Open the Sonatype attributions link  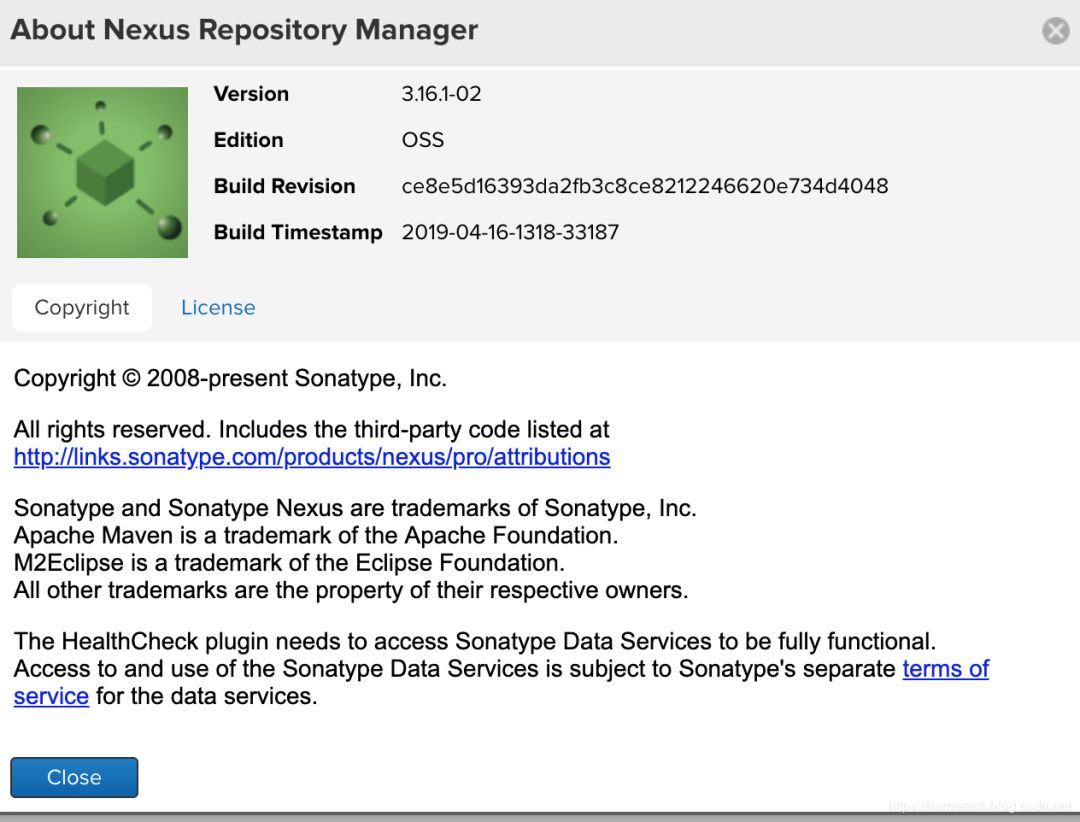[312, 457]
